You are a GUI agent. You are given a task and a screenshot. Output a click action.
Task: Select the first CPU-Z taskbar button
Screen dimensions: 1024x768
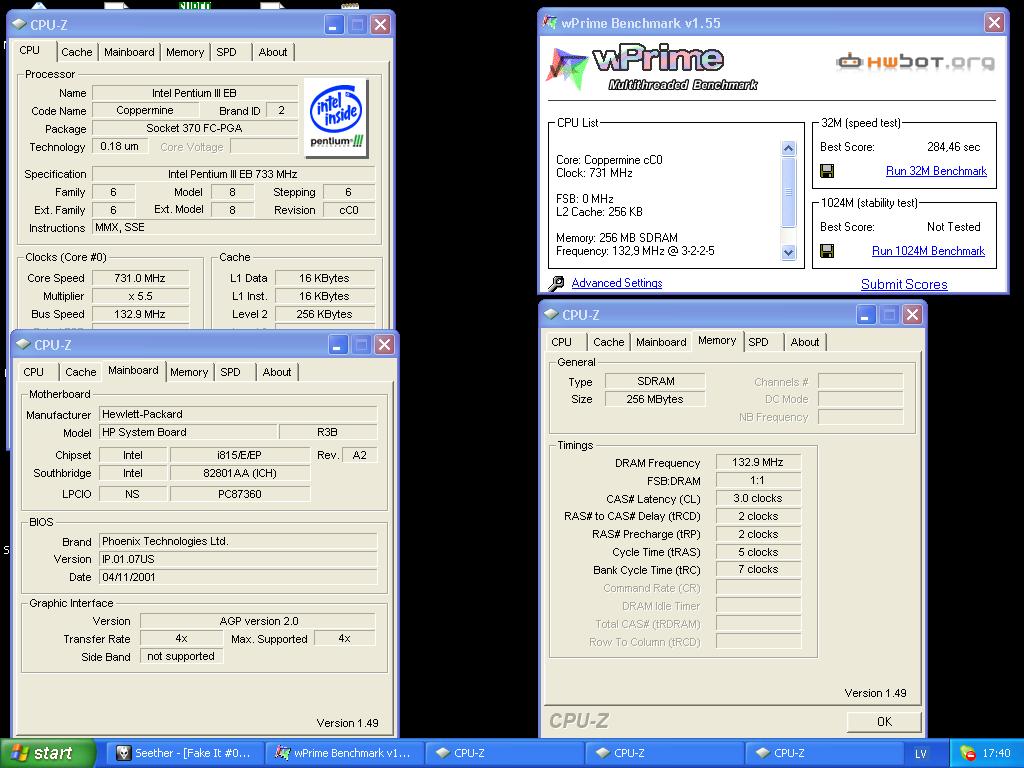(x=504, y=753)
